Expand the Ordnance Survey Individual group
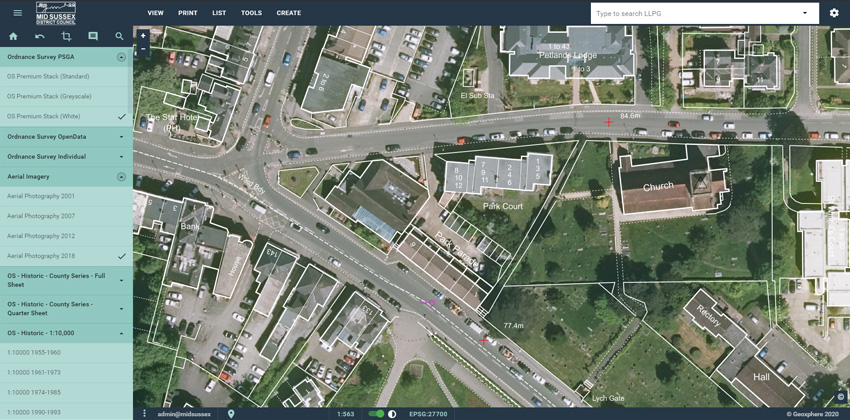 point(121,157)
